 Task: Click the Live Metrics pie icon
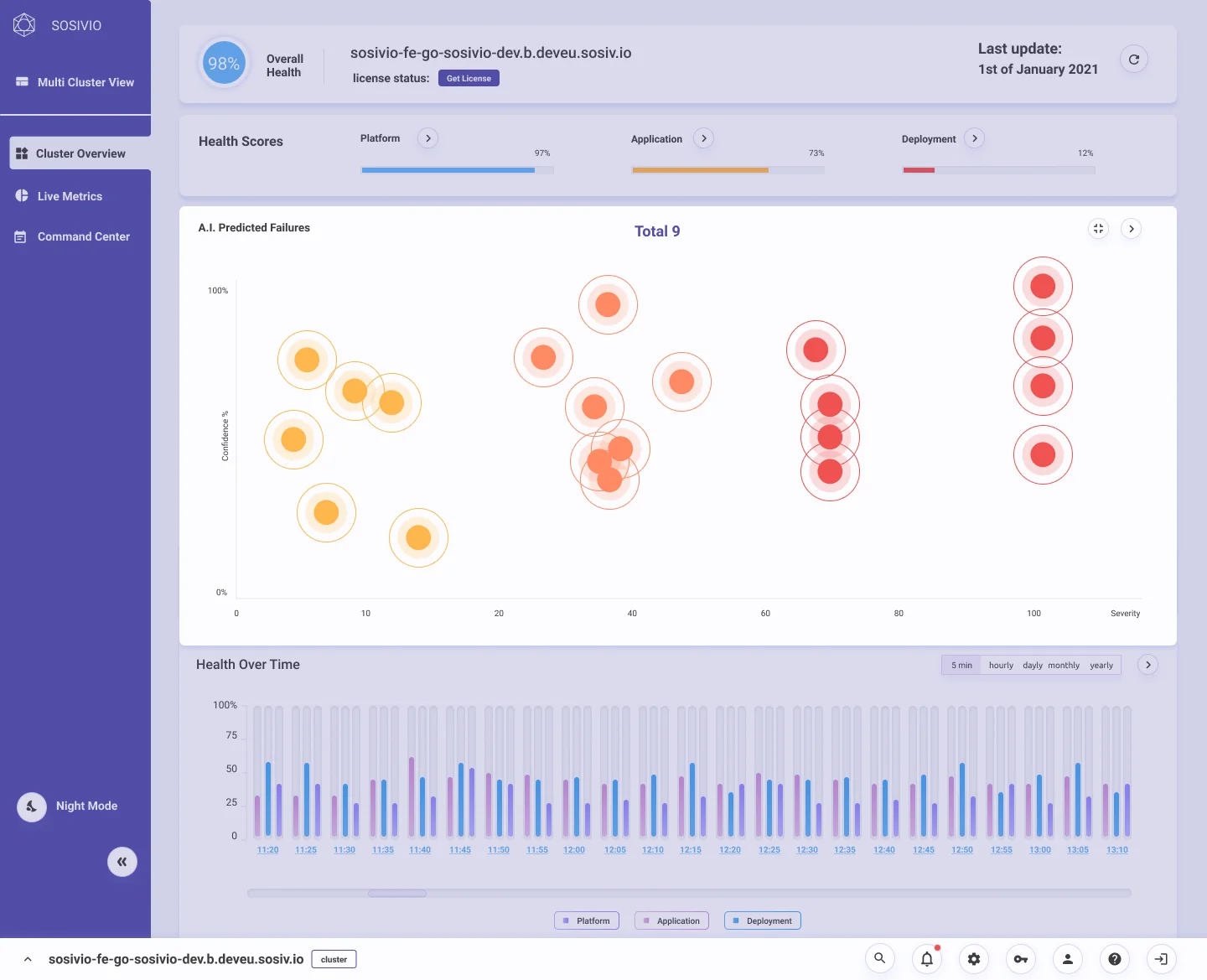[22, 195]
